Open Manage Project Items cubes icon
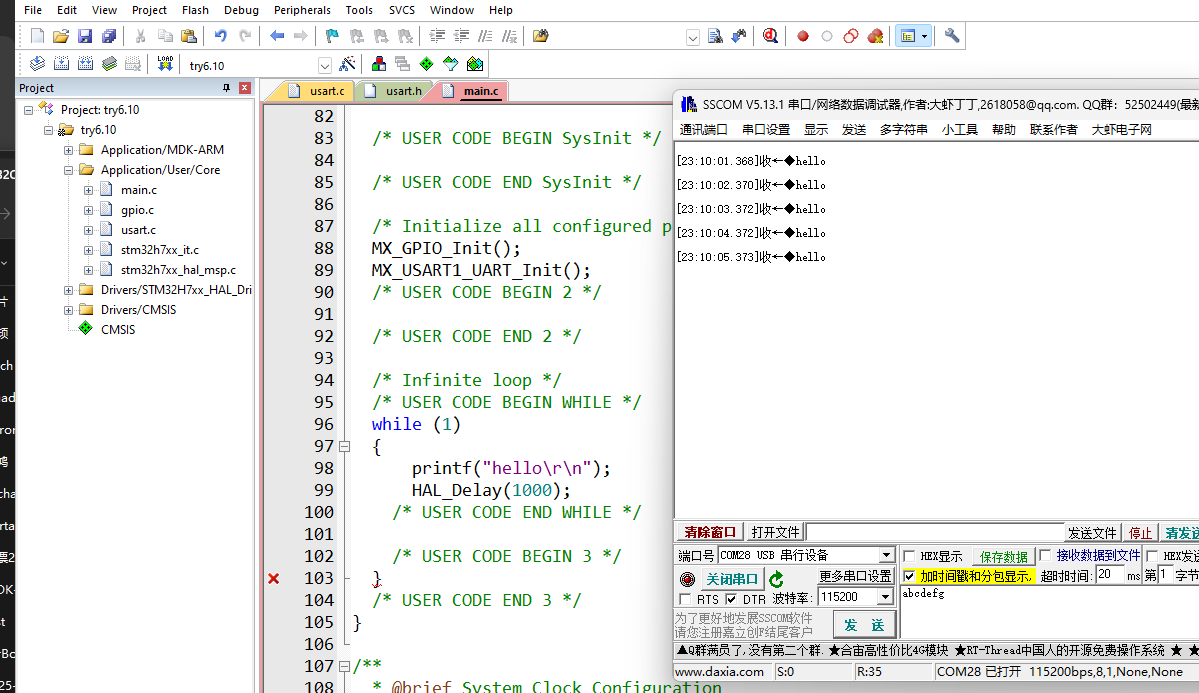 click(379, 64)
